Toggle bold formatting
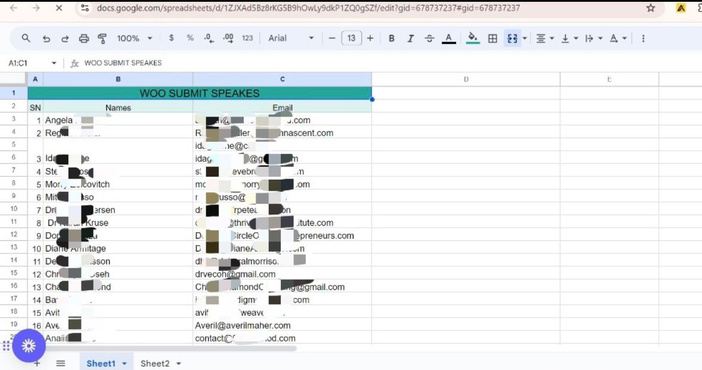 coord(391,39)
